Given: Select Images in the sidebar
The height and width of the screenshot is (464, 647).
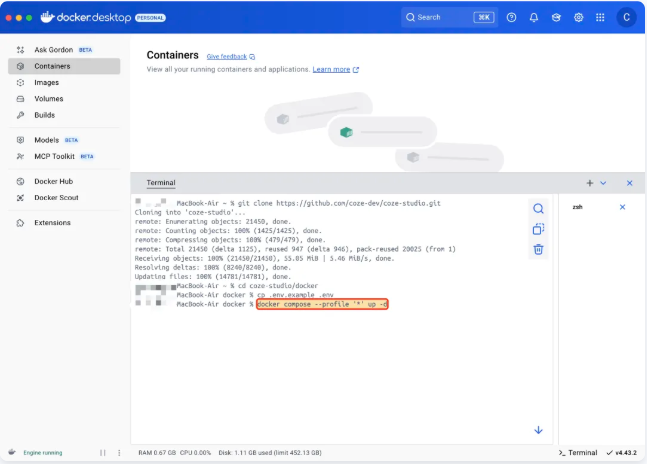Looking at the screenshot, I should 46,82.
